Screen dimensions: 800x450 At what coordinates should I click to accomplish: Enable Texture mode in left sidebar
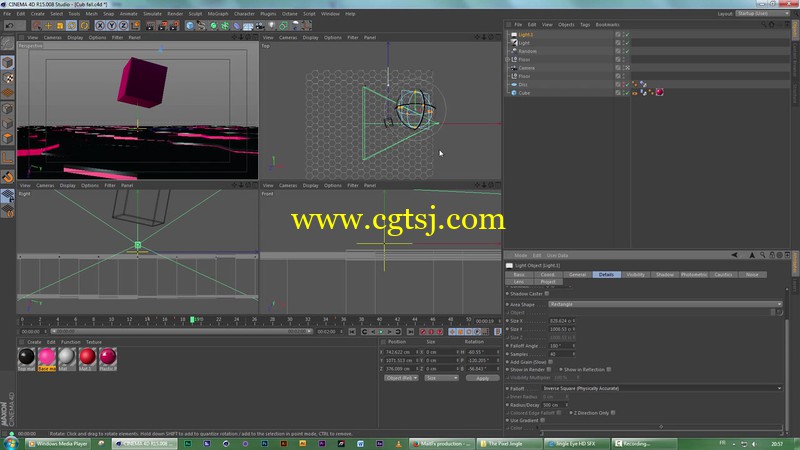coord(8,78)
